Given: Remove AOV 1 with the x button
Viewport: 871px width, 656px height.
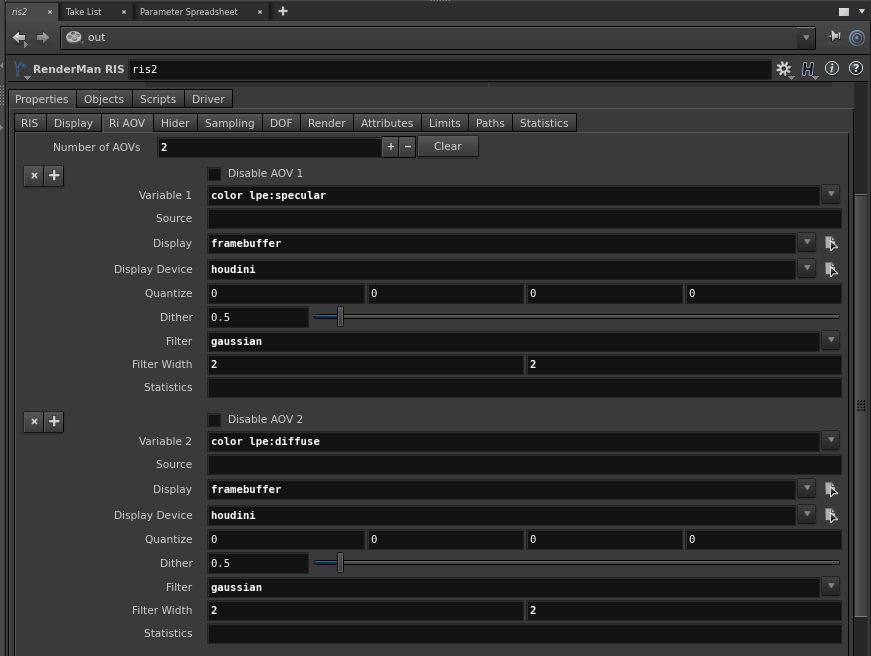Looking at the screenshot, I should point(34,176).
